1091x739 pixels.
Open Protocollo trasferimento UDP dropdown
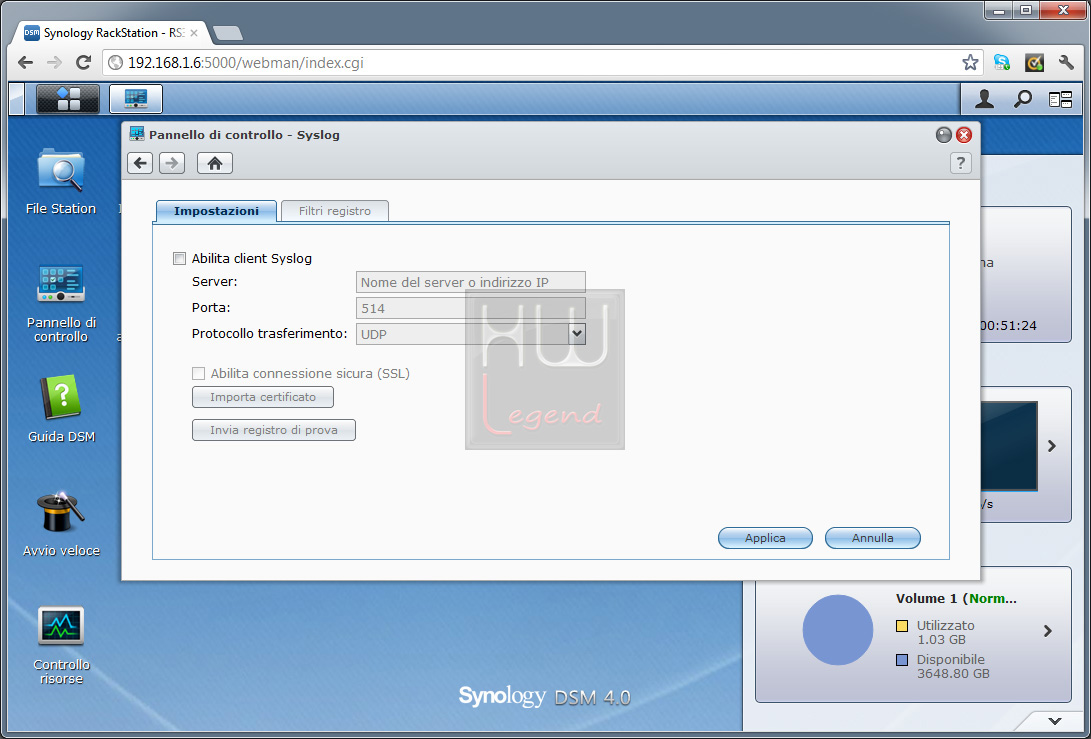pyautogui.click(x=576, y=334)
